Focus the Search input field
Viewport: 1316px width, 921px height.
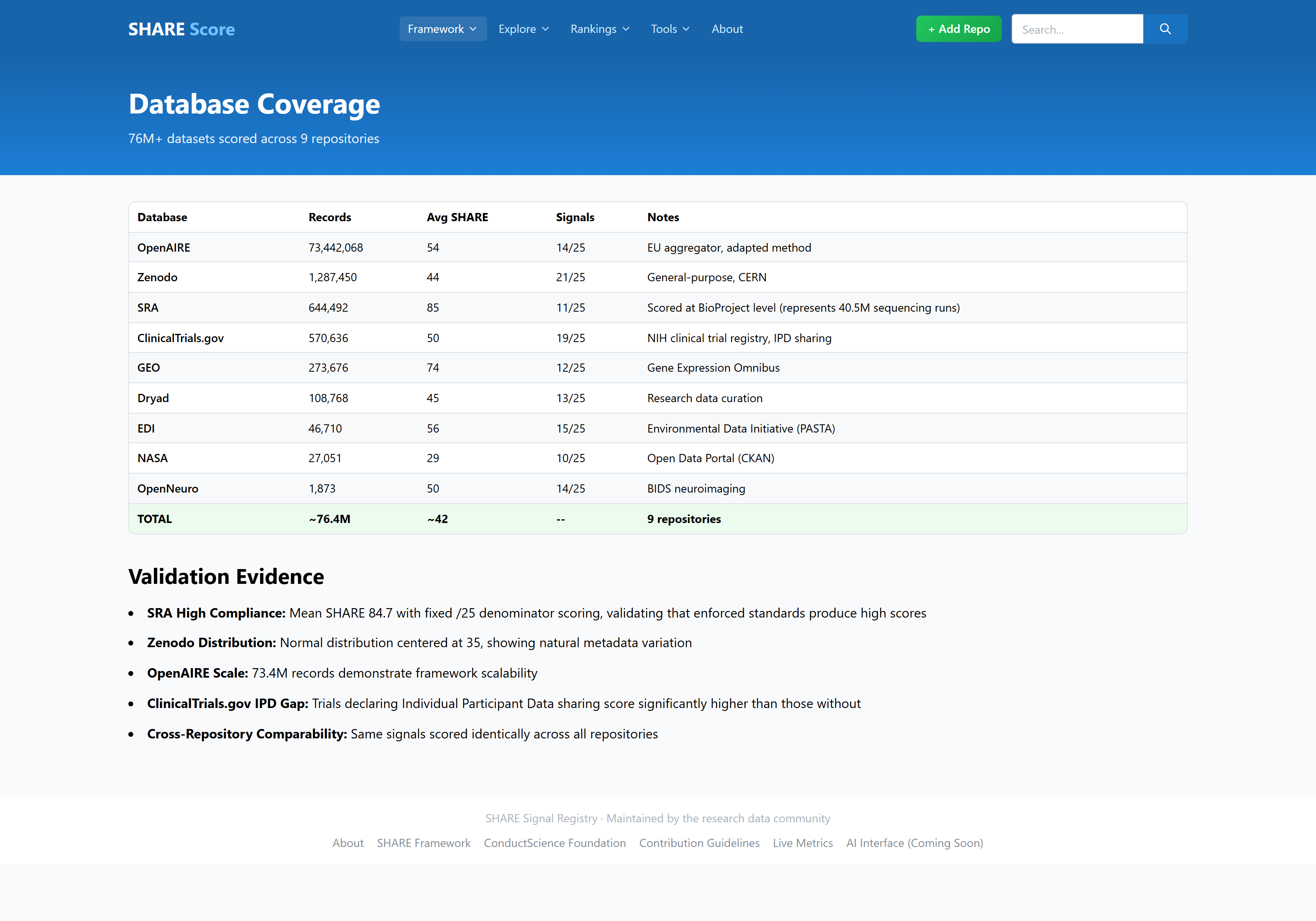[x=1077, y=29]
